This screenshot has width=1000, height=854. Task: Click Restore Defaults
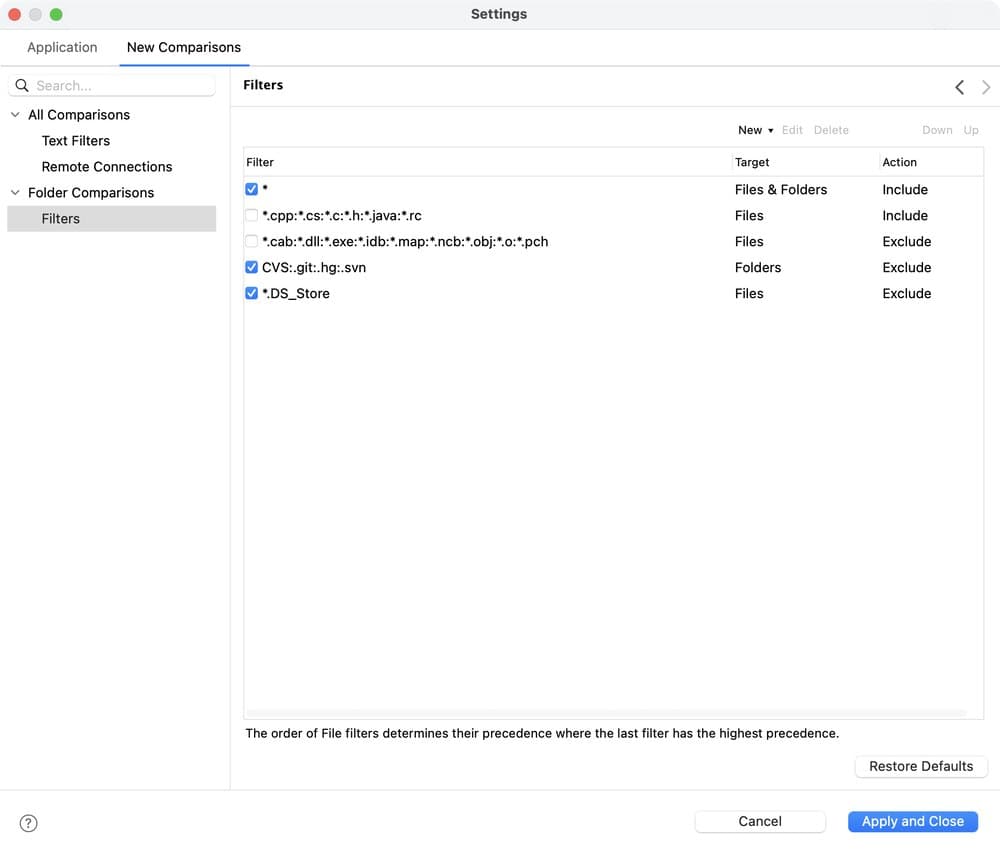click(x=921, y=767)
